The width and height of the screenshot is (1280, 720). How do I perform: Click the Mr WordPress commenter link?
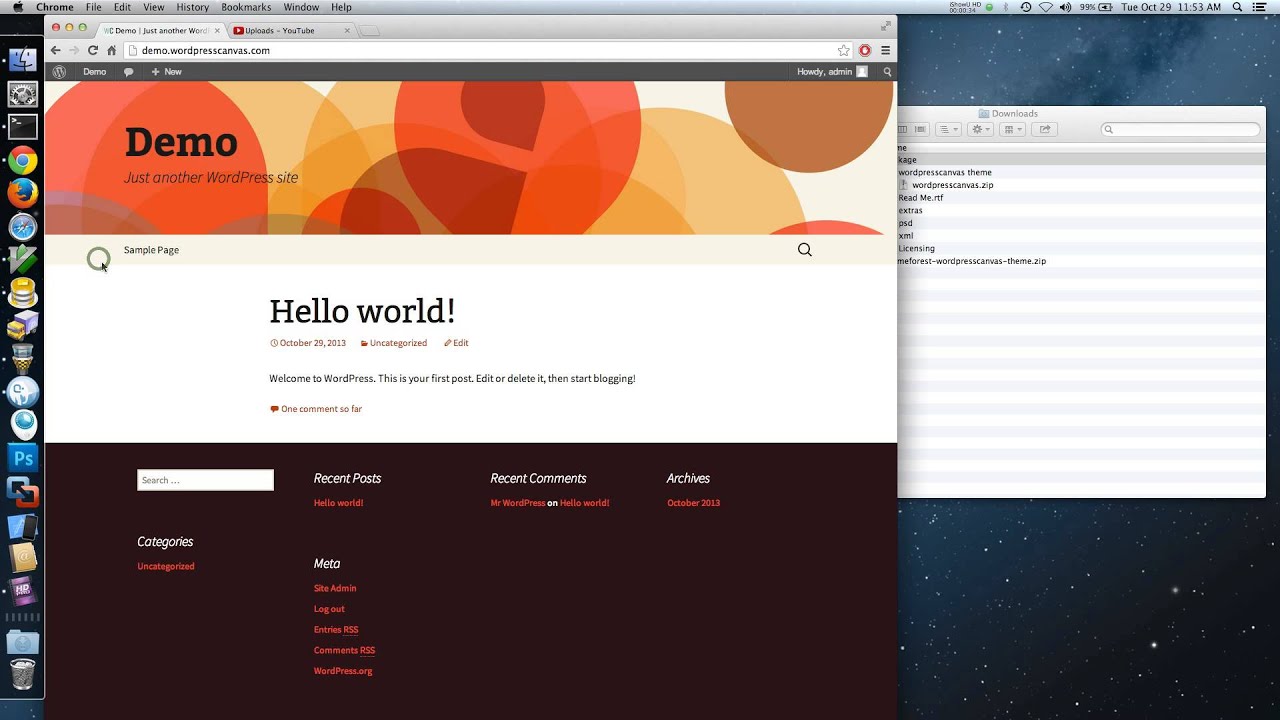click(x=518, y=503)
